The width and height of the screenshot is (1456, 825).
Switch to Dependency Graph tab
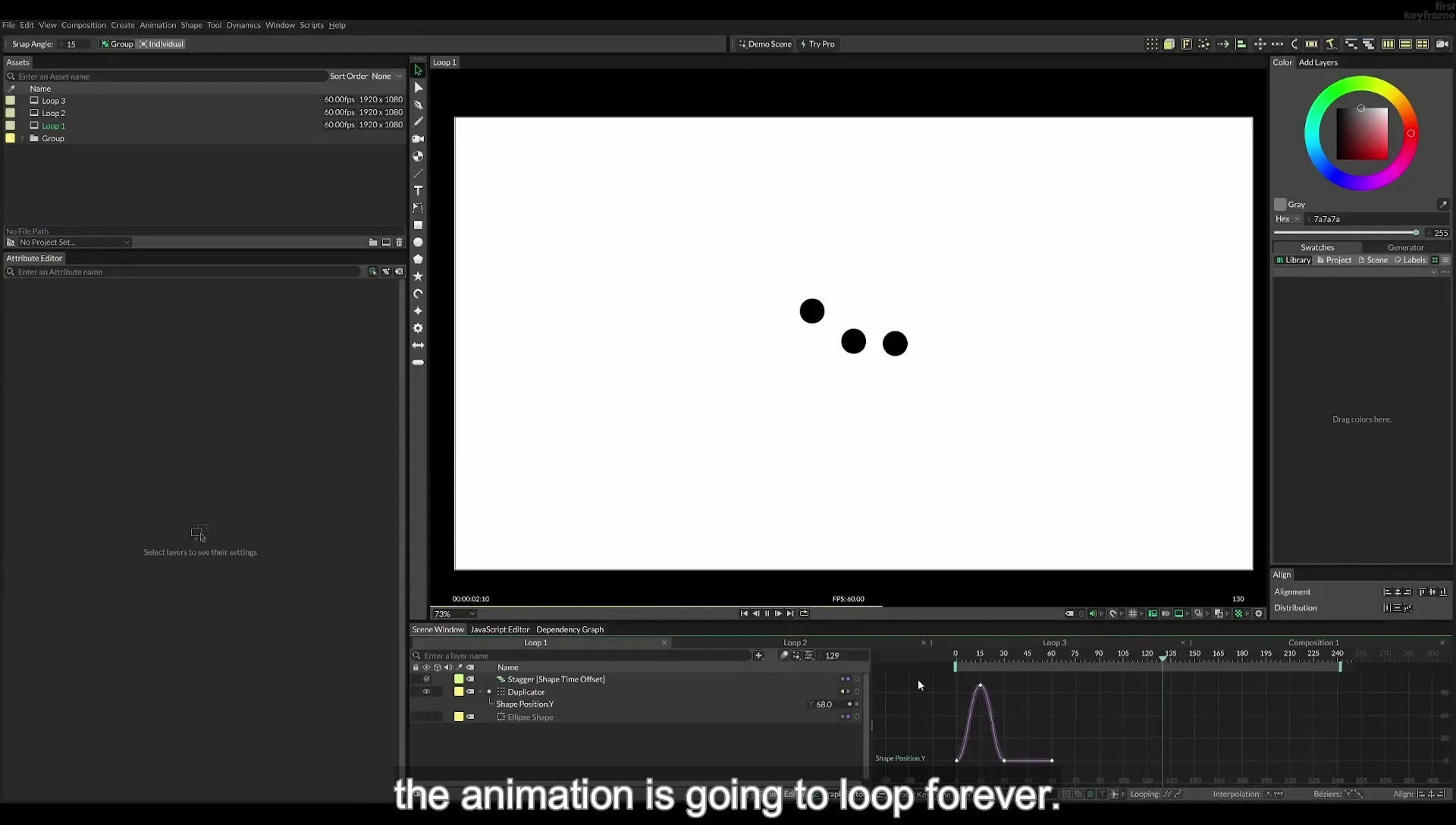(x=570, y=629)
